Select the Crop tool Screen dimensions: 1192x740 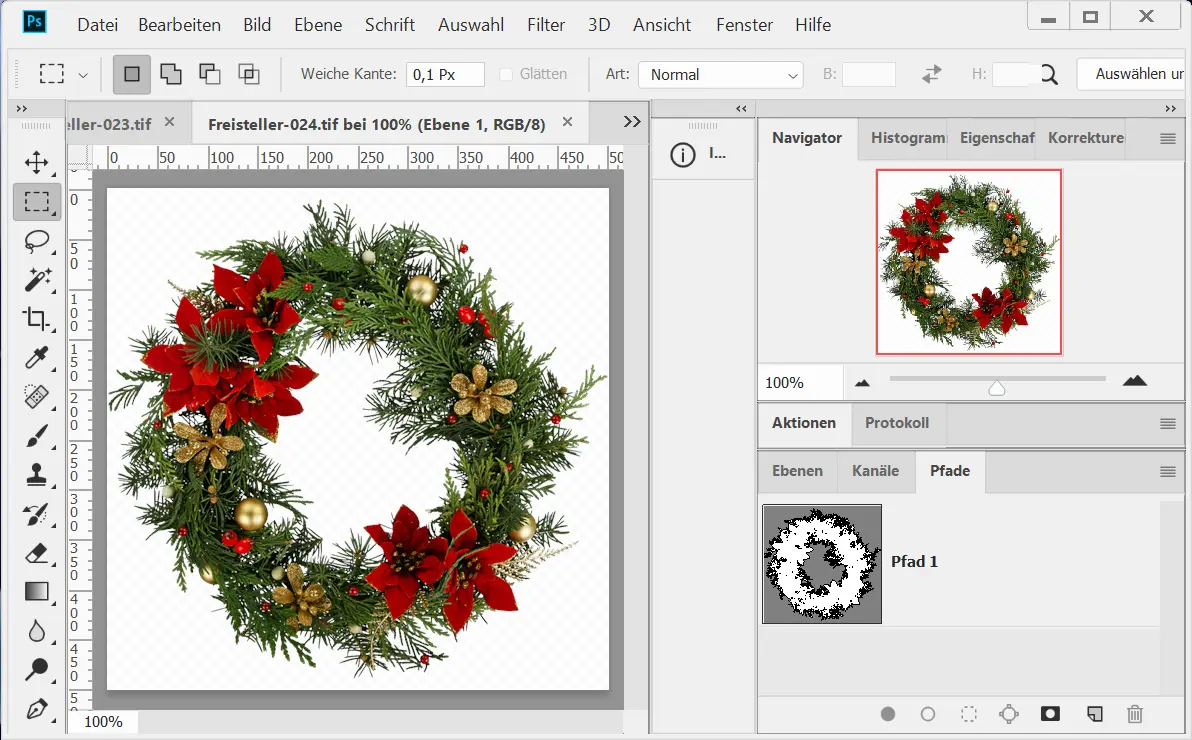pyautogui.click(x=37, y=319)
